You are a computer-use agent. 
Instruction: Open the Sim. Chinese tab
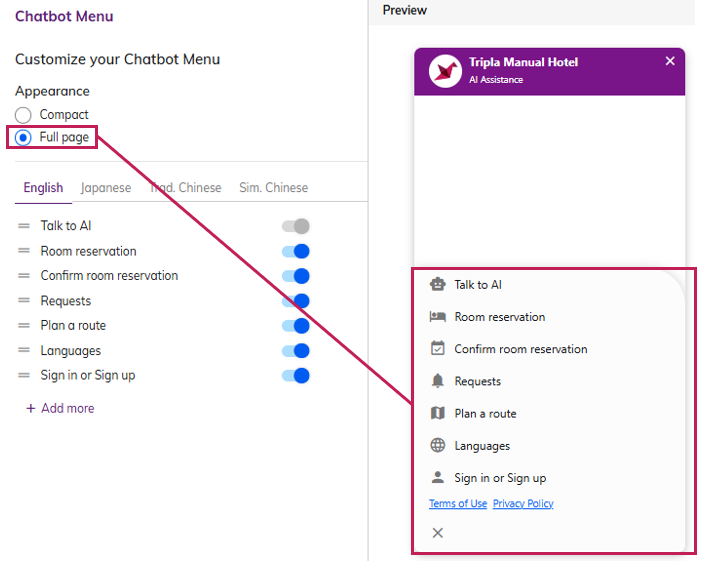pyautogui.click(x=273, y=188)
